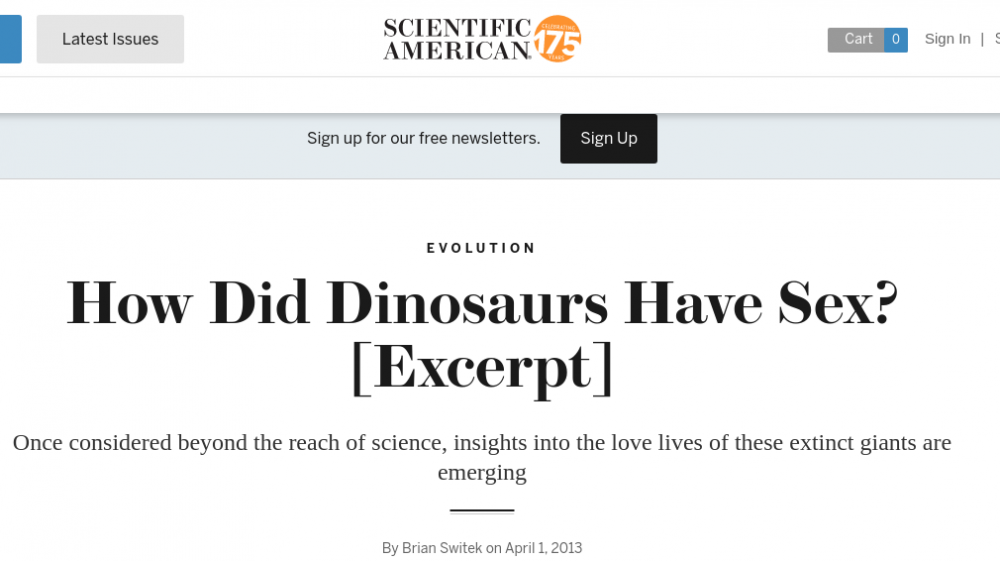Open the Cart
This screenshot has height=561, width=1000.
click(857, 39)
